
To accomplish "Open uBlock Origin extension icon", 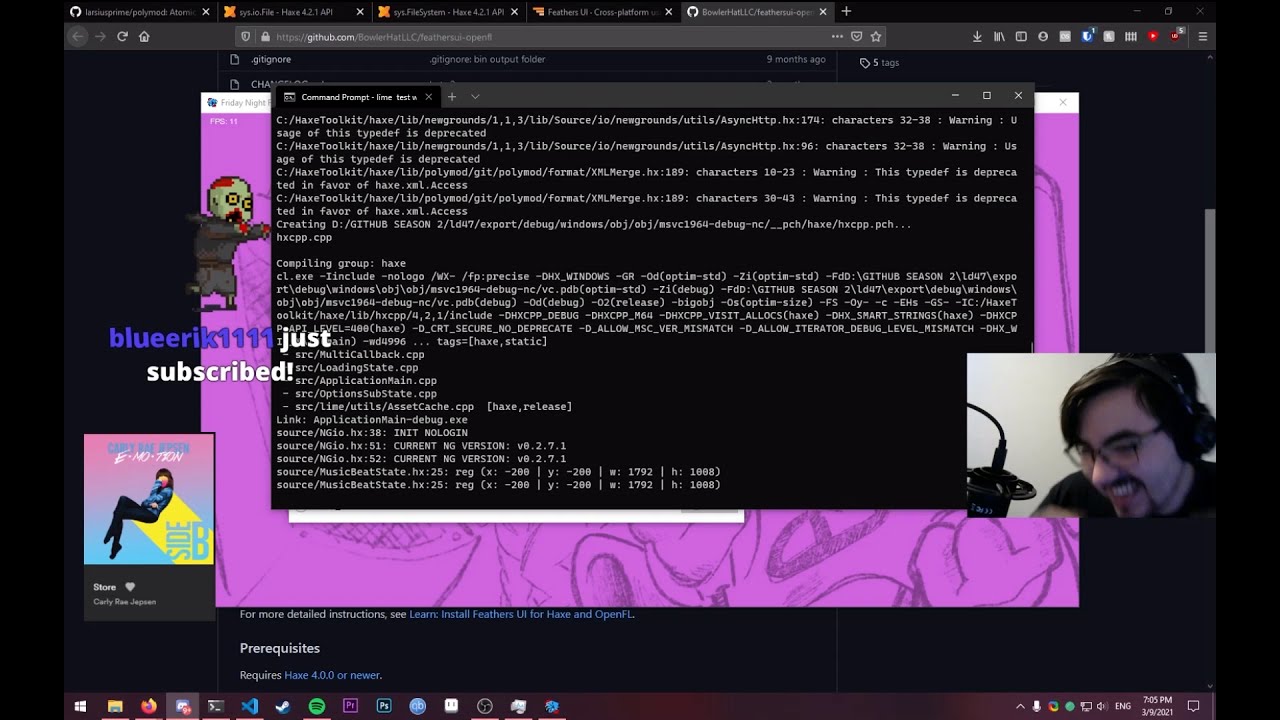I will tap(1176, 36).
